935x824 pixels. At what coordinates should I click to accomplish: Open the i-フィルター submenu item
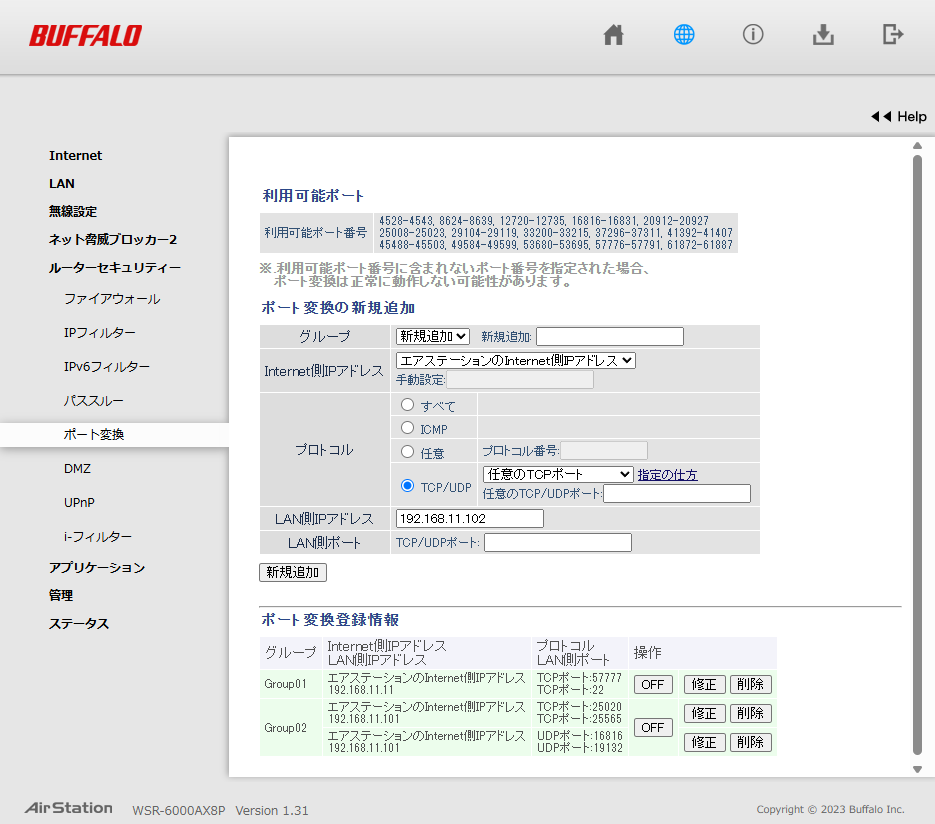pyautogui.click(x=98, y=537)
